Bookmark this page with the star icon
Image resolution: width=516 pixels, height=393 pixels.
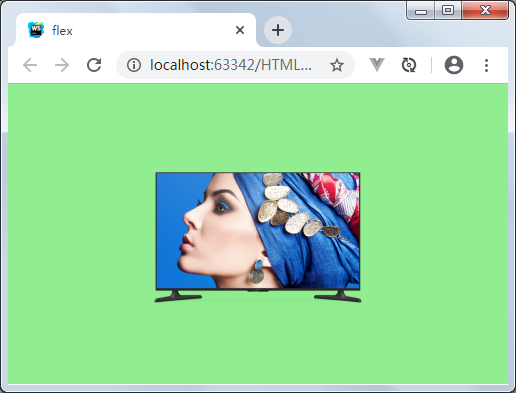point(337,65)
